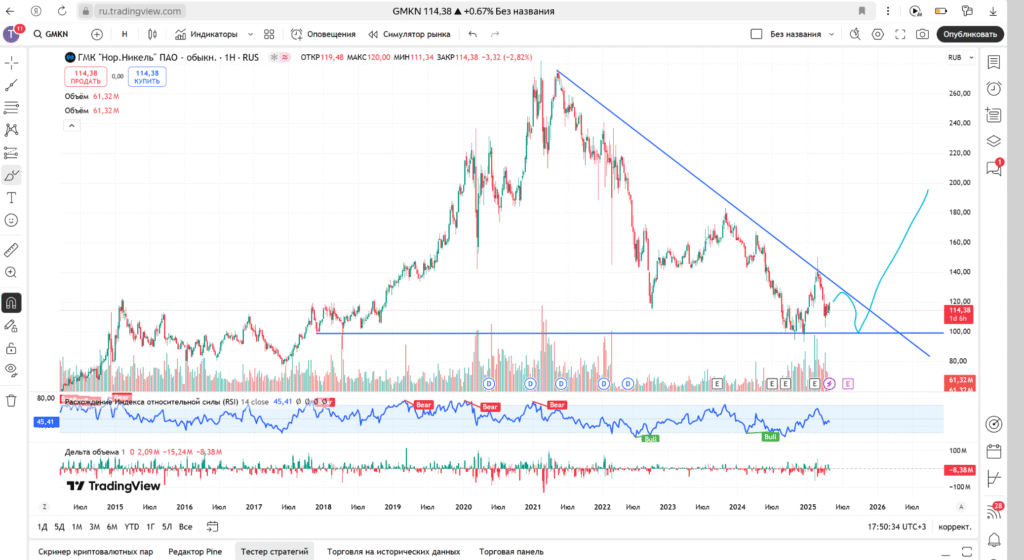Open the alerts clock panel
The width and height of the screenshot is (1024, 560).
993,88
